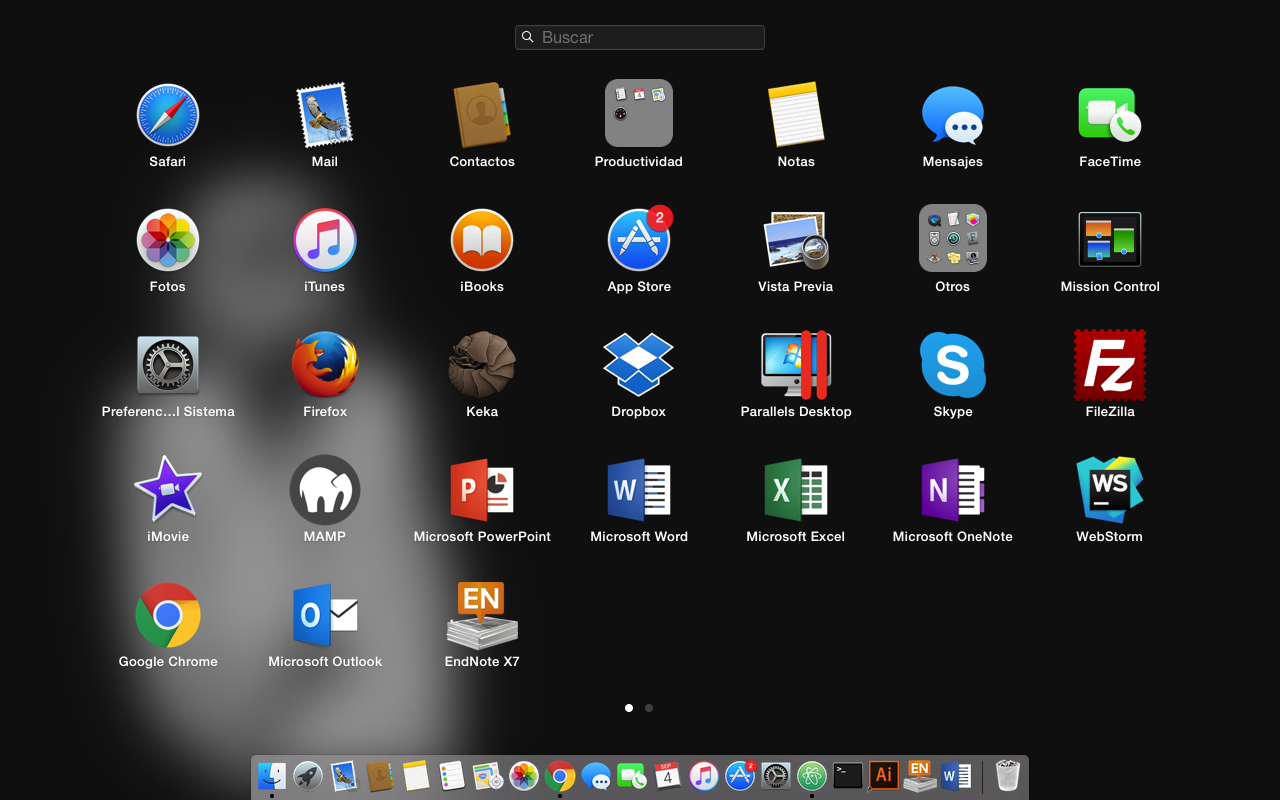The width and height of the screenshot is (1280, 800).
Task: Open the iBooks app
Action: click(482, 240)
